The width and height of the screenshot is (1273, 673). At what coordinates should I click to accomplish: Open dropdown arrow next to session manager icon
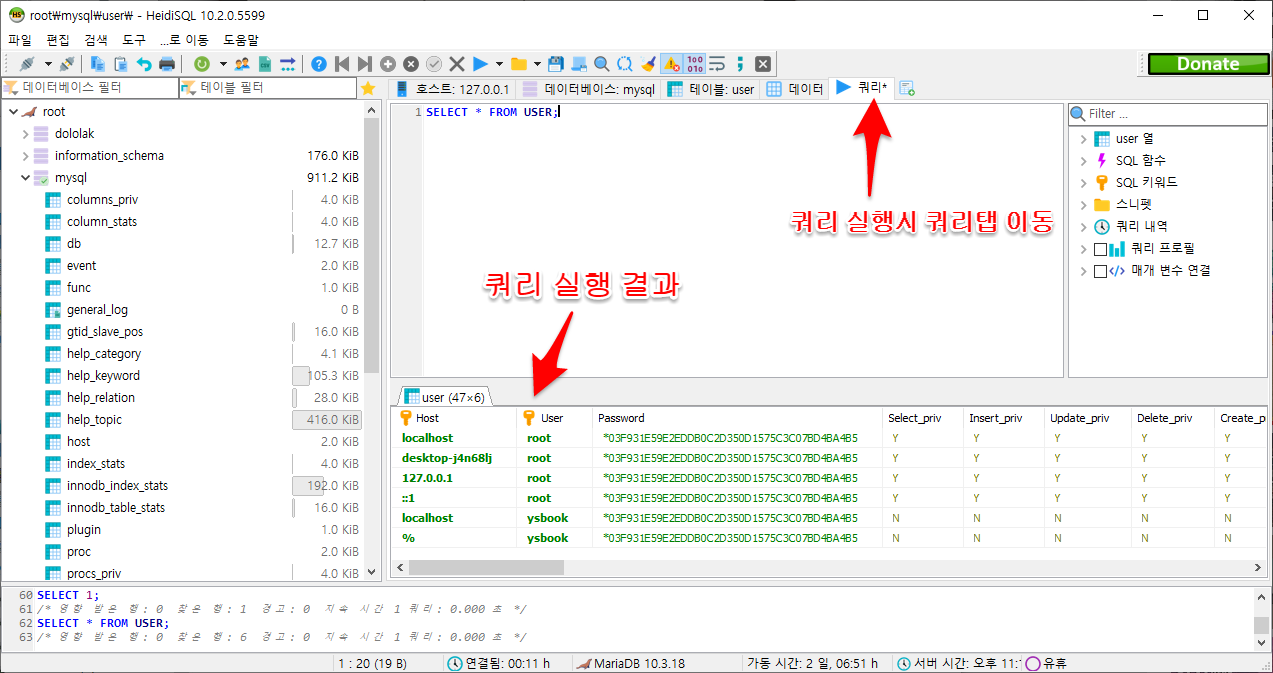48,64
